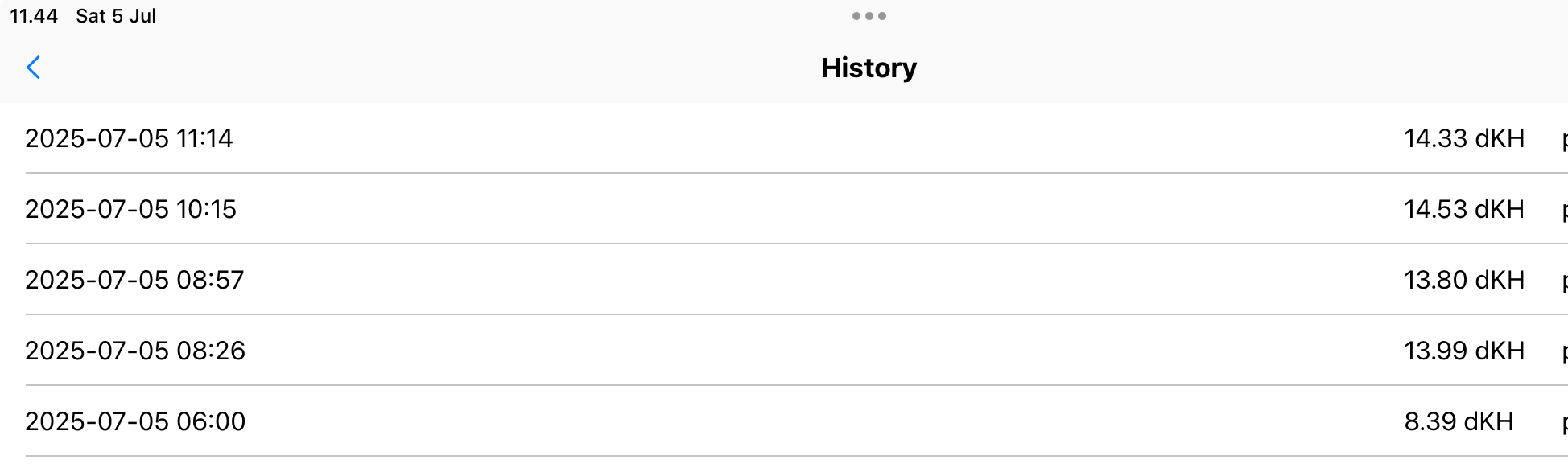Tap the 8.39 dKH reading
Viewport: 1568px width, 472px height.
1459,421
